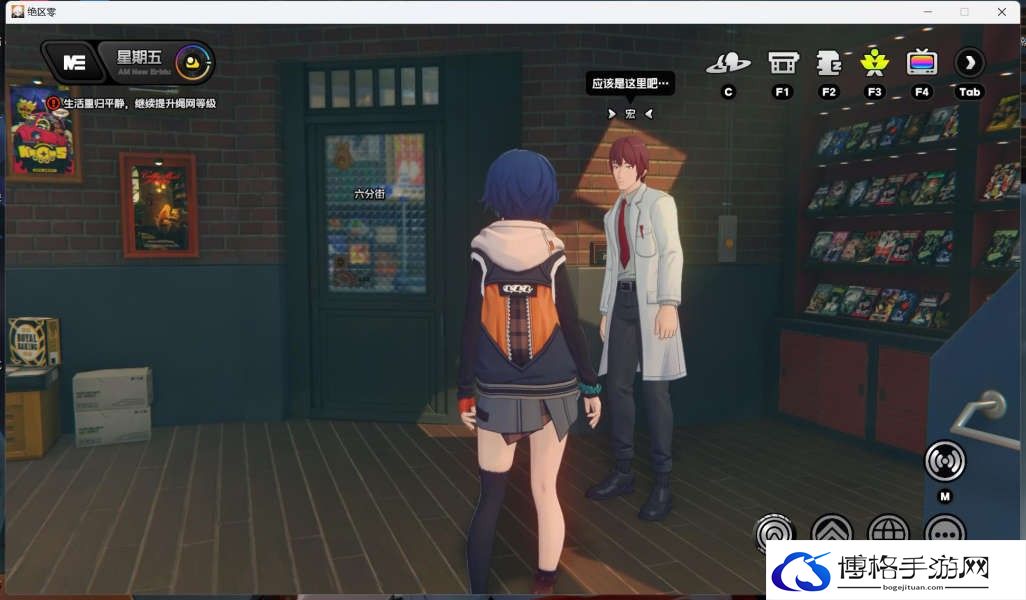
Task: Click the game app icon in title bar
Action: coord(18,11)
